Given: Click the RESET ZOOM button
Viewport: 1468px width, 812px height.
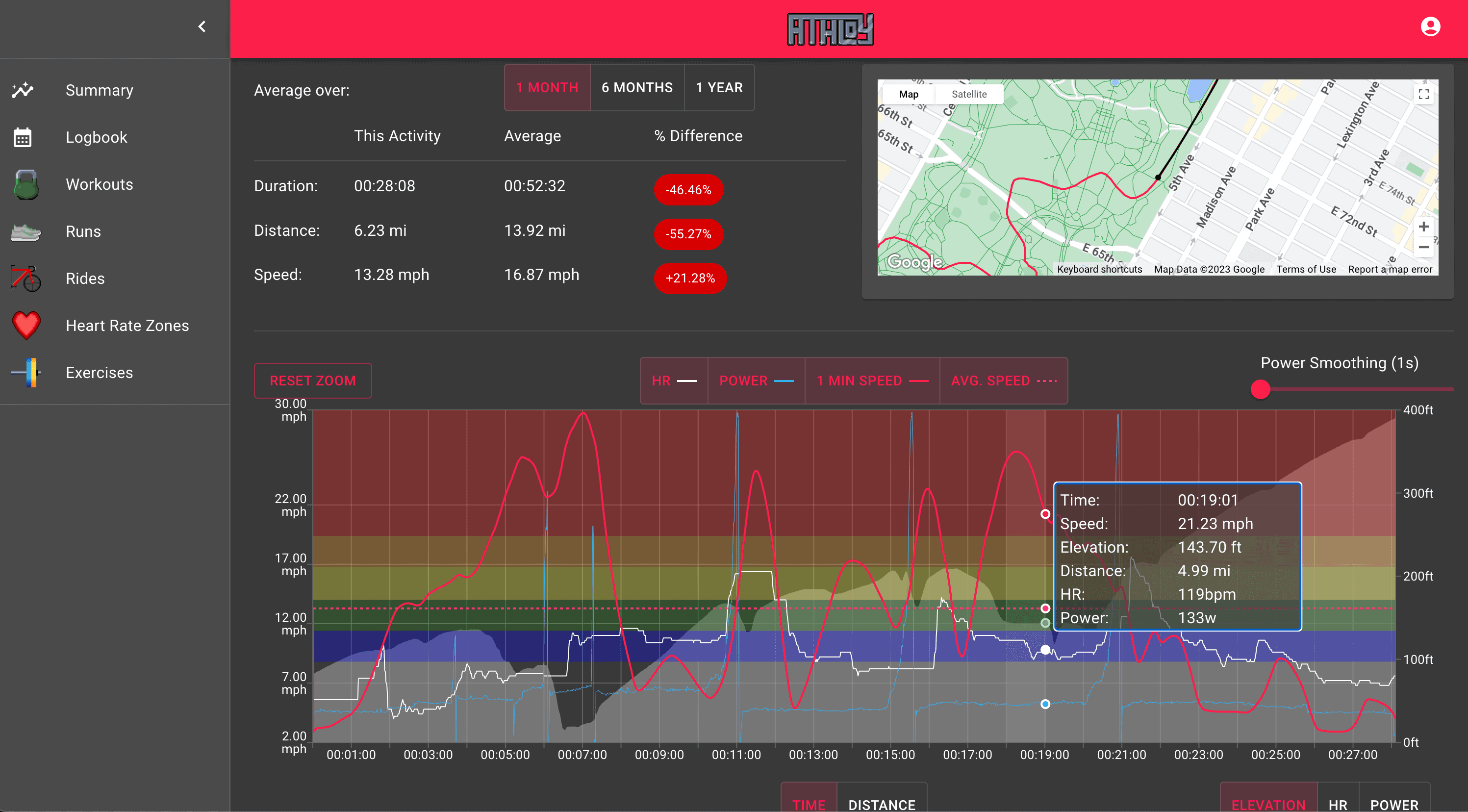Looking at the screenshot, I should click(x=312, y=381).
